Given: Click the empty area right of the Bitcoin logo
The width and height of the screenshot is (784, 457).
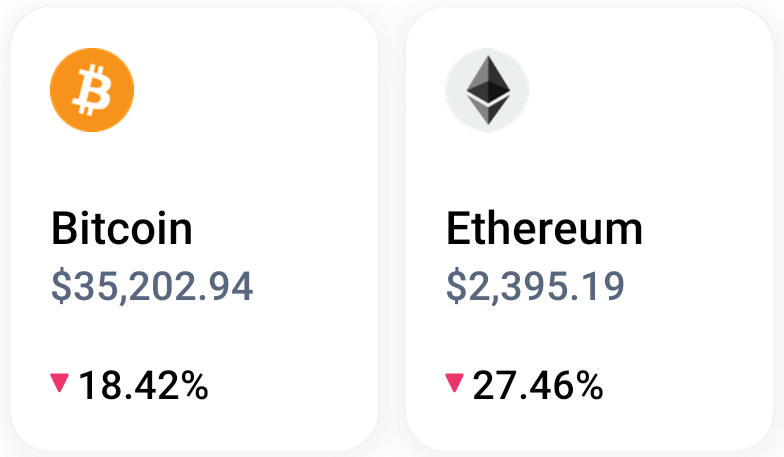Looking at the screenshot, I should pos(250,90).
